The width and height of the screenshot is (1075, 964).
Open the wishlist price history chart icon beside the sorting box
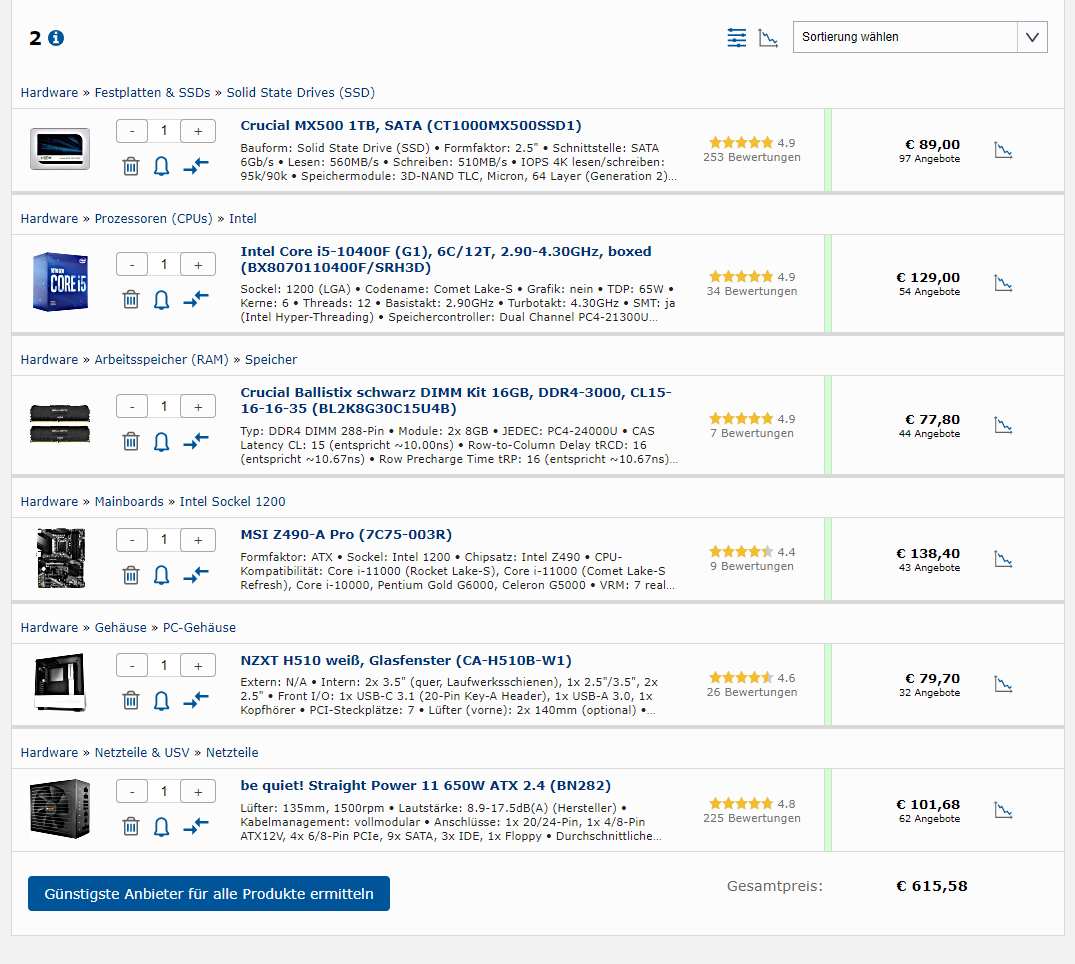768,38
